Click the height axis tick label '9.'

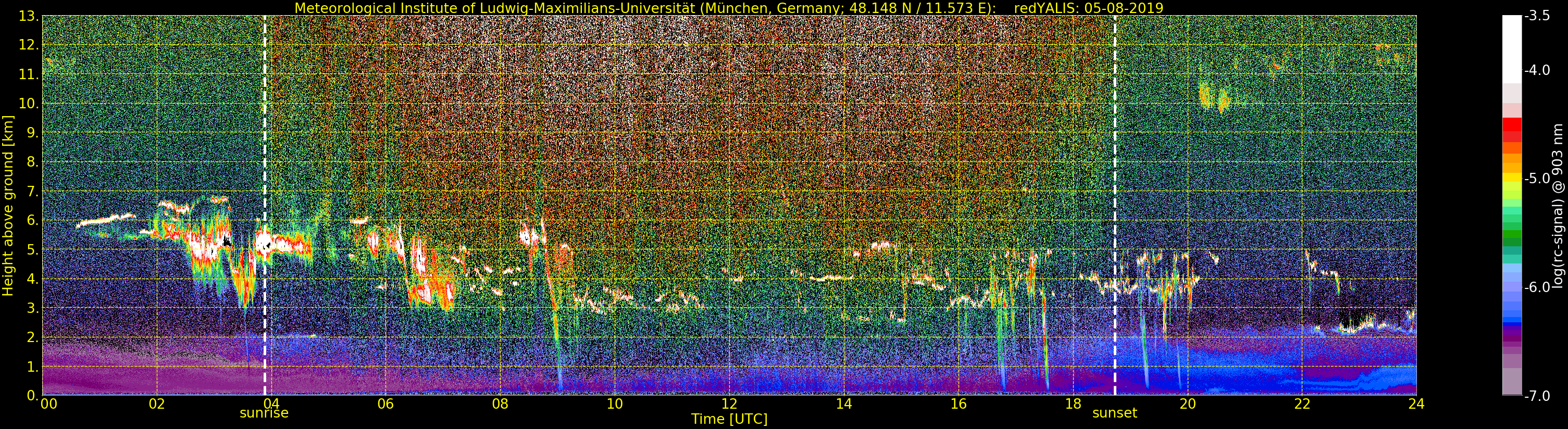32,133
